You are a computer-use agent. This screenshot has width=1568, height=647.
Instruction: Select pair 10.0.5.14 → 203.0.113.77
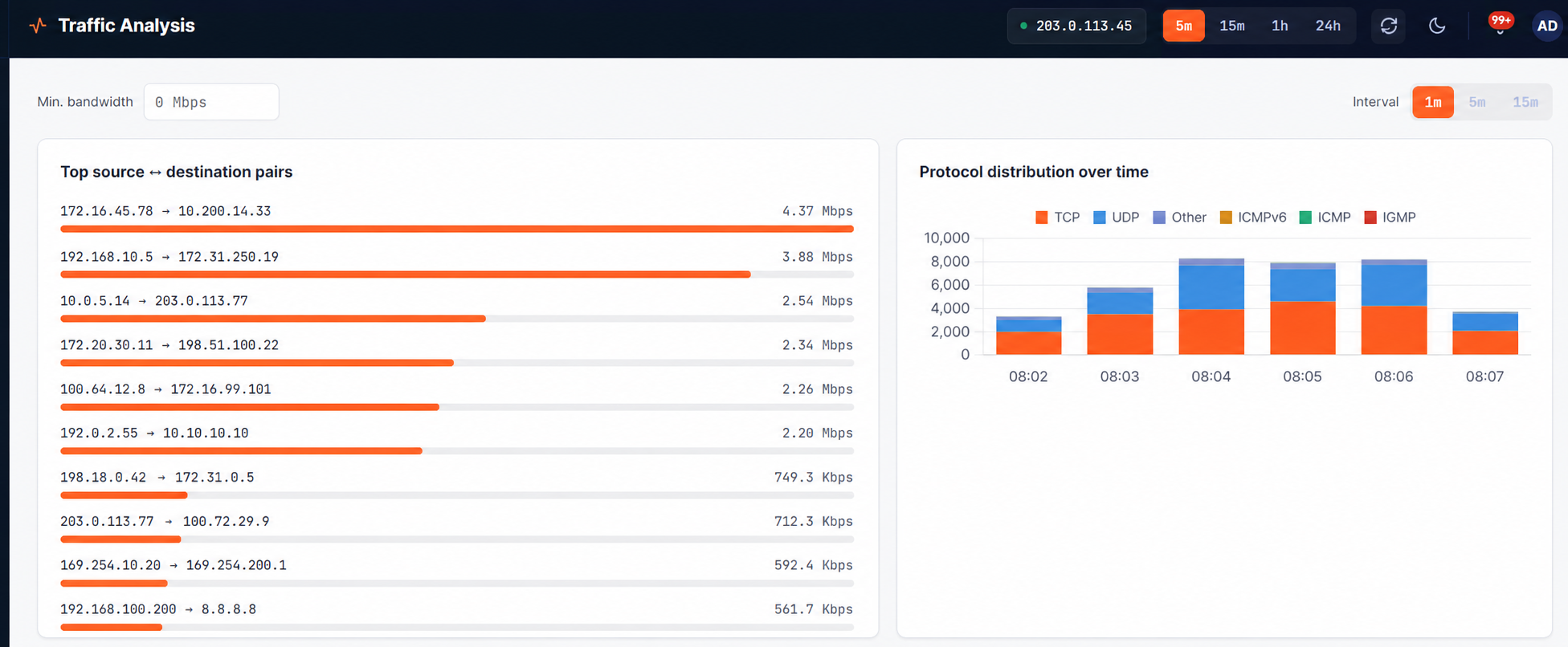pos(457,308)
